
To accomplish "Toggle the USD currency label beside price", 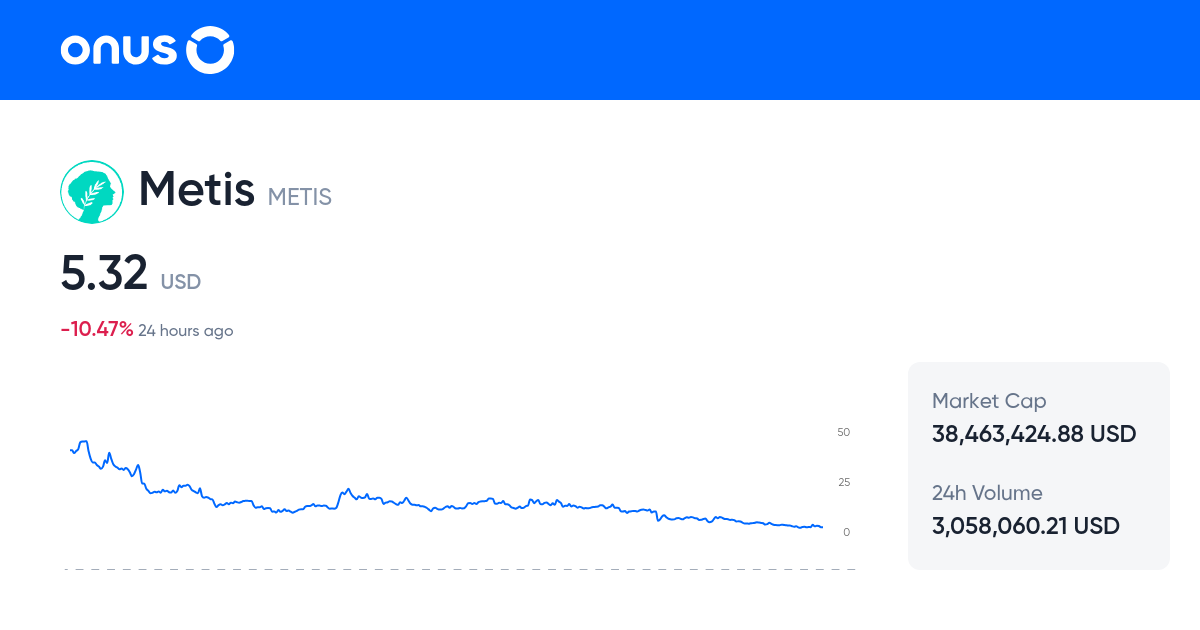I will coord(181,282).
